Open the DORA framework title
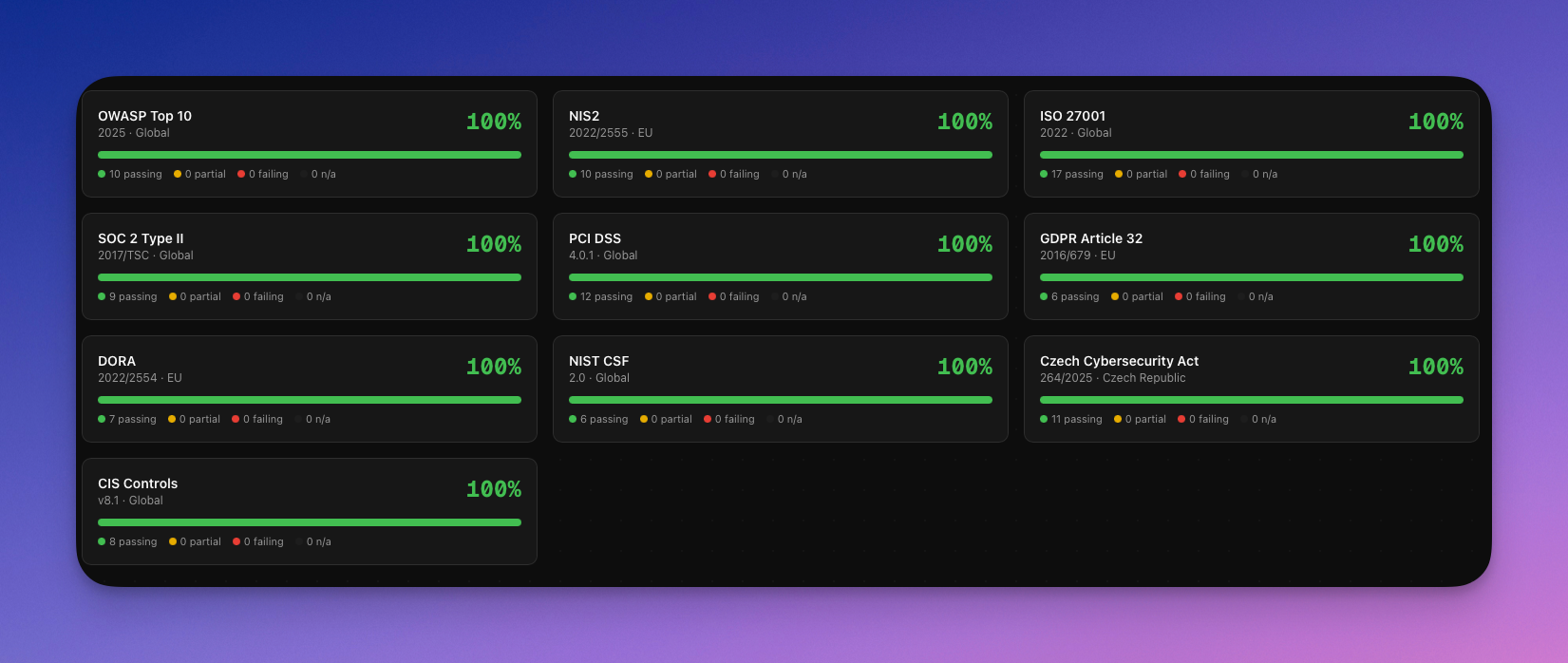Viewport: 1568px width, 663px height. [117, 361]
